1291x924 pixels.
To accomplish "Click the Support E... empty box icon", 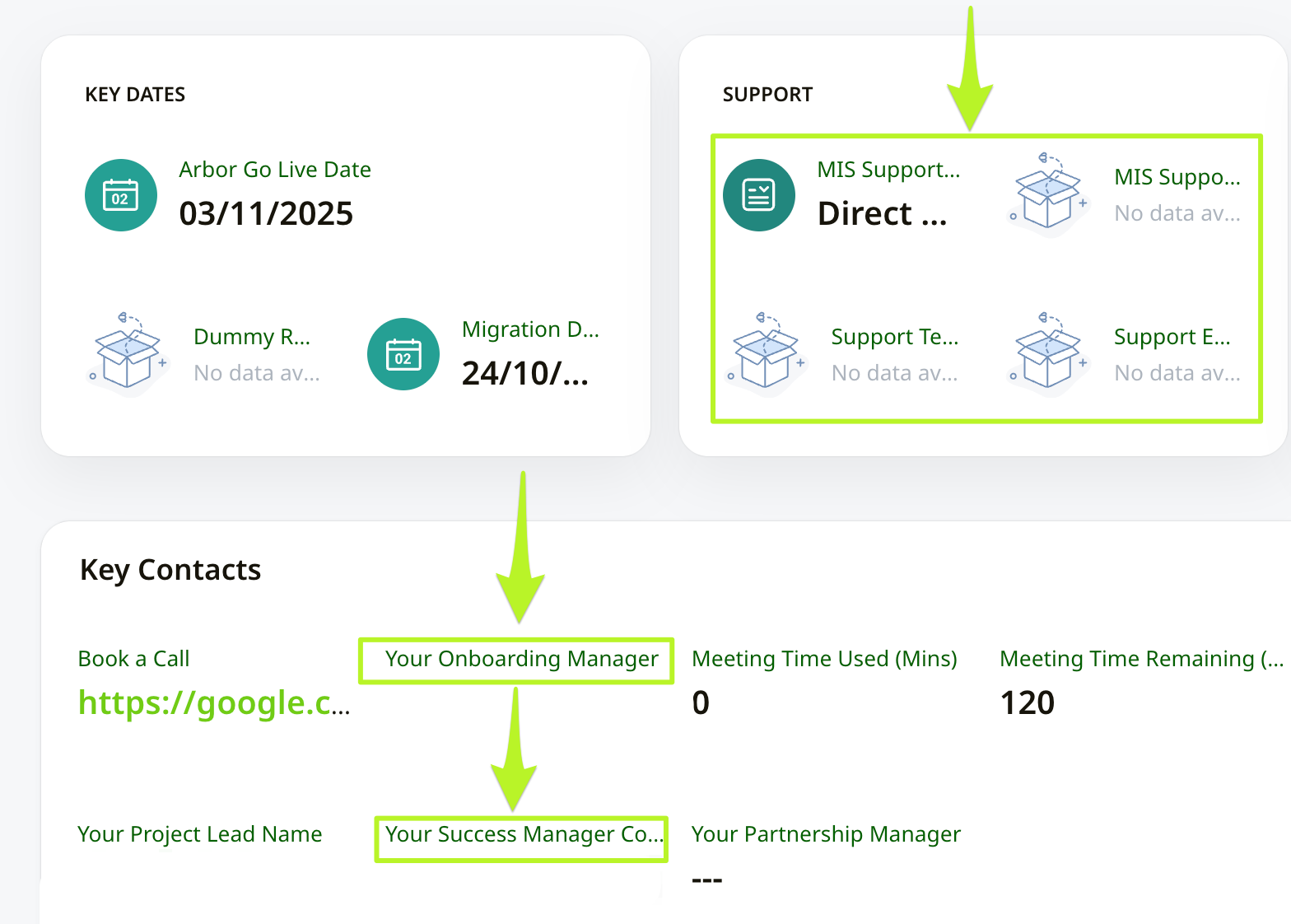I will [1047, 352].
